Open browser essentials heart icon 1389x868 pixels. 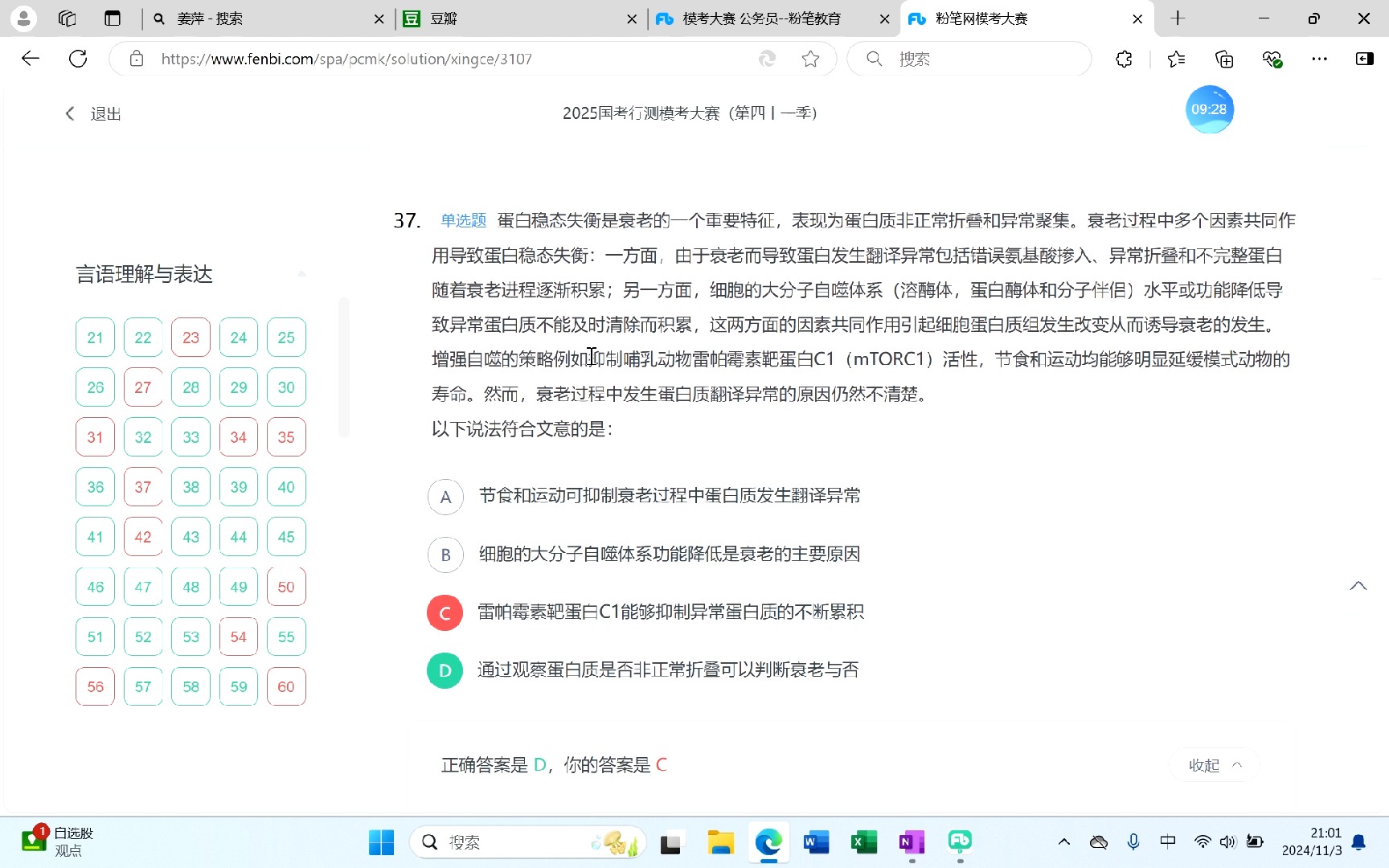1272,59
